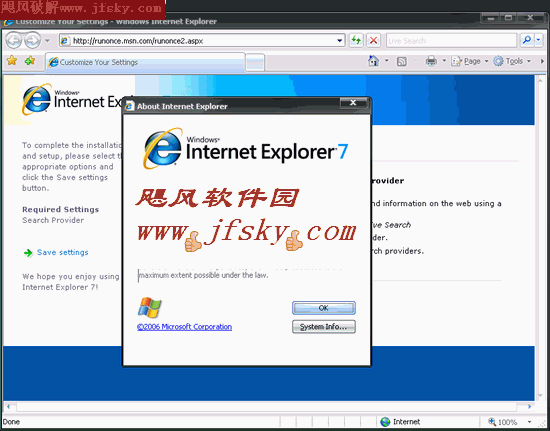The width and height of the screenshot is (550, 431).
Task: Open the ©2006 Microsoft Corporation link
Action: tap(184, 327)
